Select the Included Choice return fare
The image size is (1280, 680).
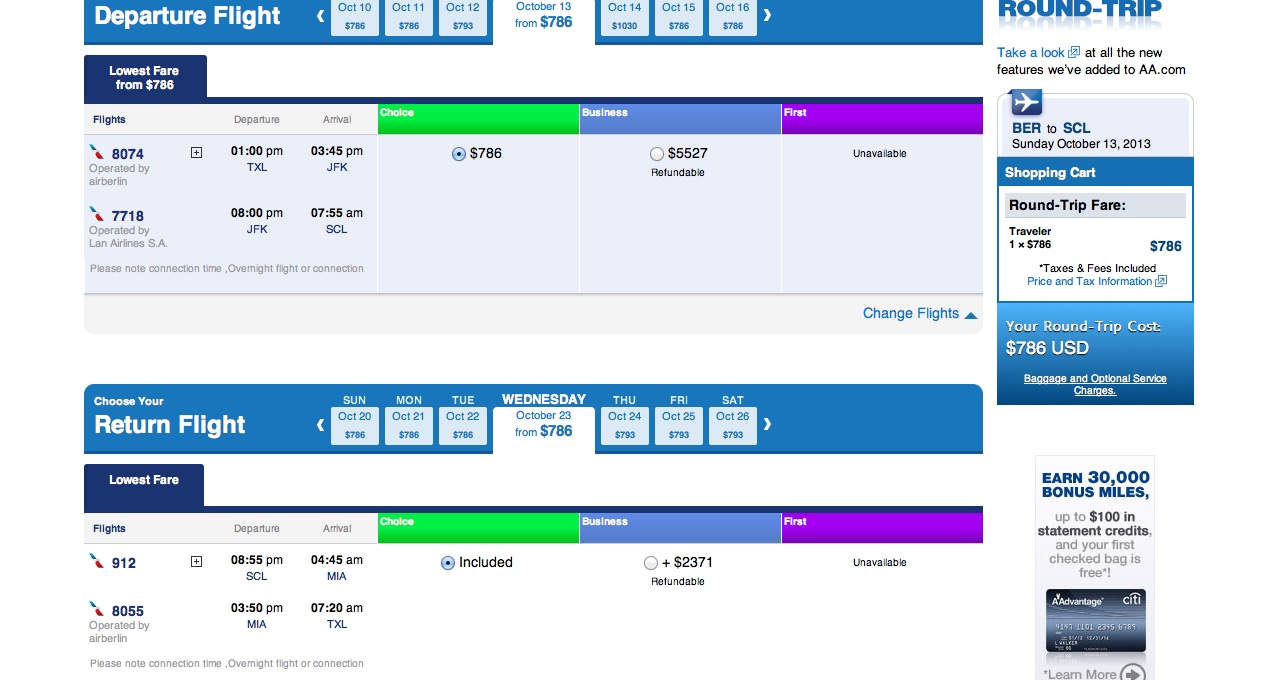(x=448, y=563)
